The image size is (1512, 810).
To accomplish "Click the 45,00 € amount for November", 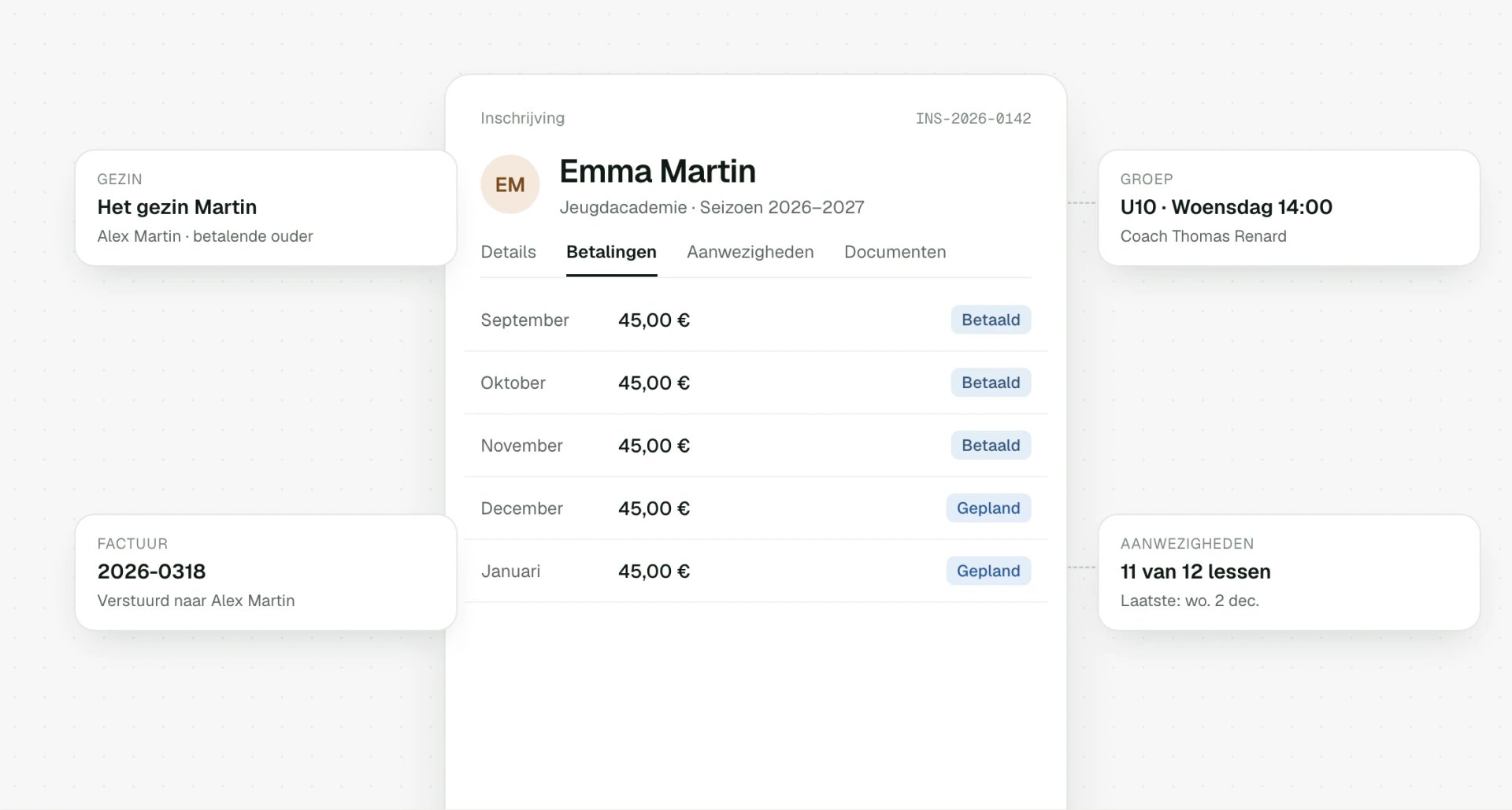I will click(654, 446).
